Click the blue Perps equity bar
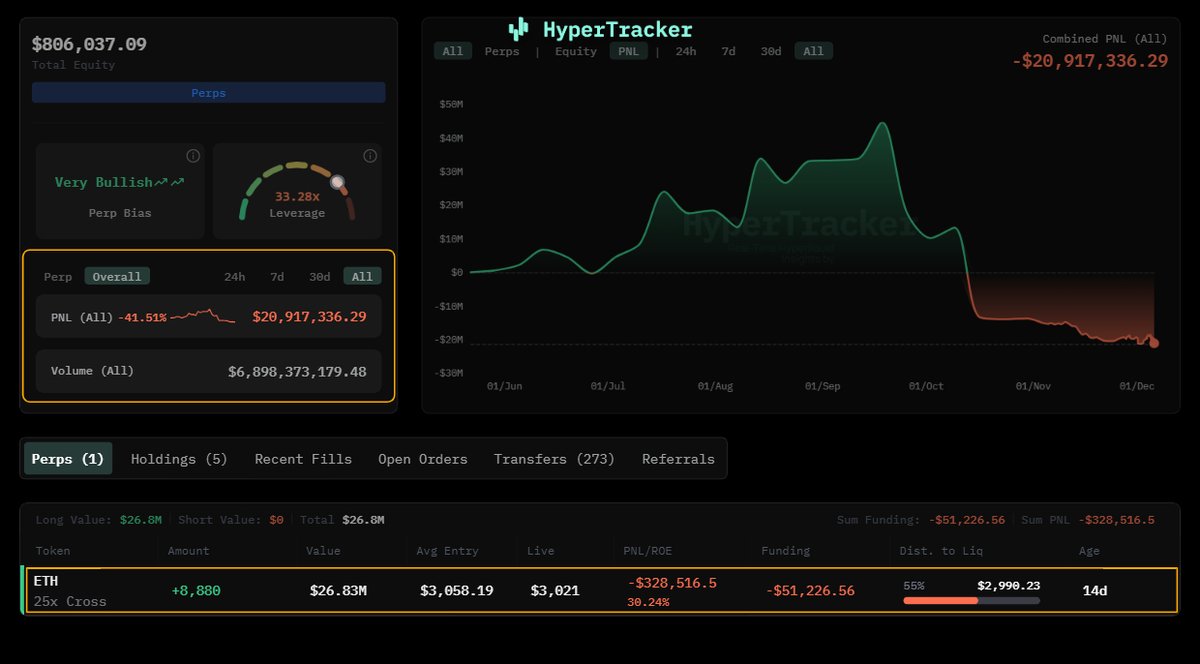The image size is (1200, 664). (208, 93)
